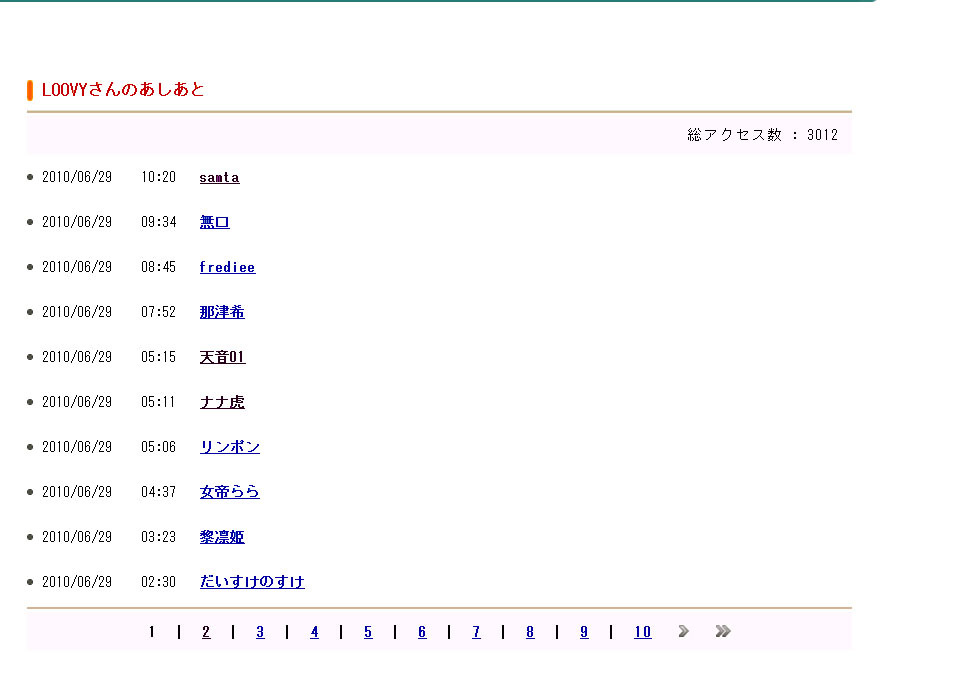
Task: Visit the 黎凛姫 profile link
Action: pos(222,537)
